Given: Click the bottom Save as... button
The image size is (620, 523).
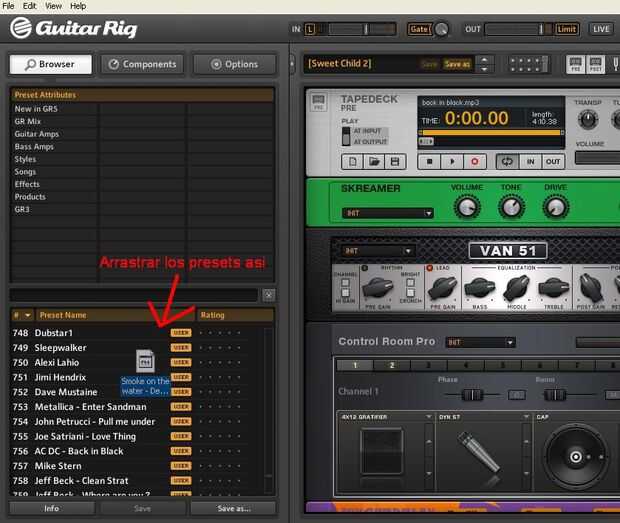Looking at the screenshot, I should (234, 508).
